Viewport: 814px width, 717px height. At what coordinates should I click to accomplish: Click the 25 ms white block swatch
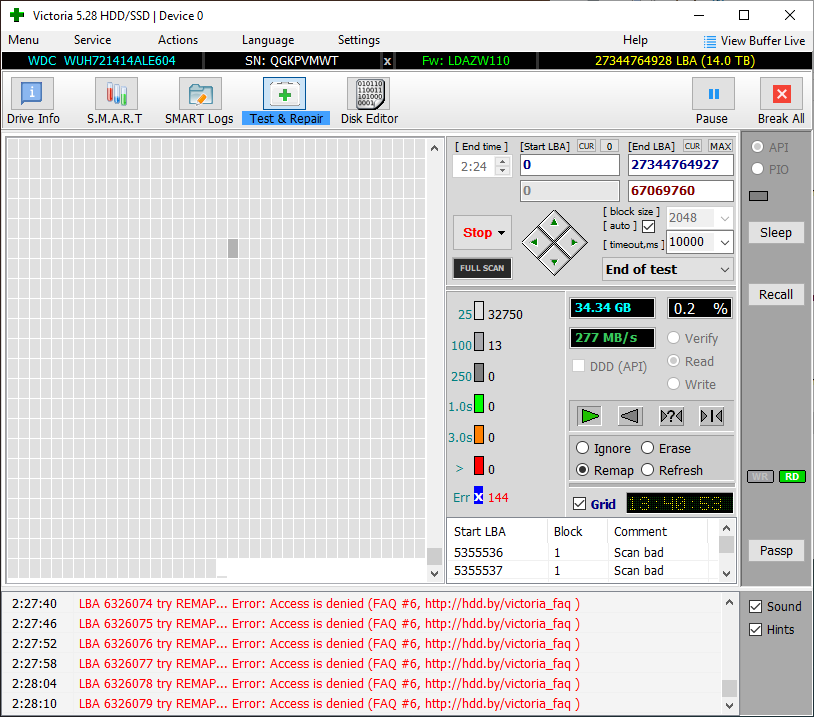(479, 311)
